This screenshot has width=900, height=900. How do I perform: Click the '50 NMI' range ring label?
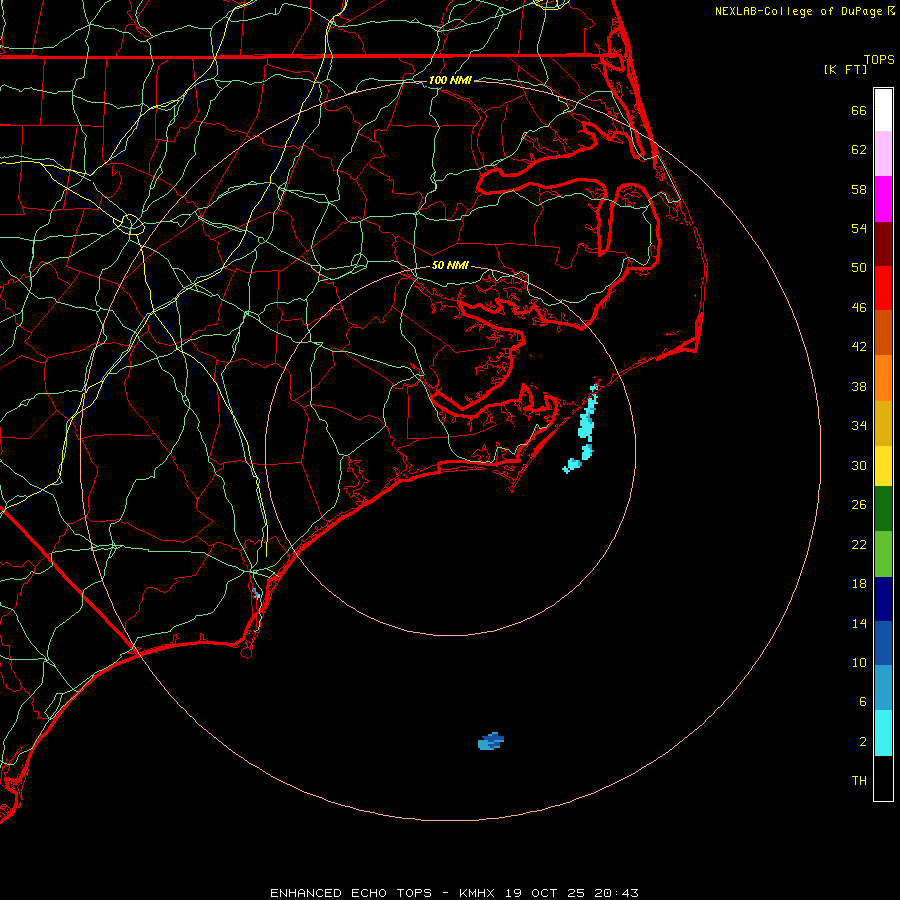[450, 265]
